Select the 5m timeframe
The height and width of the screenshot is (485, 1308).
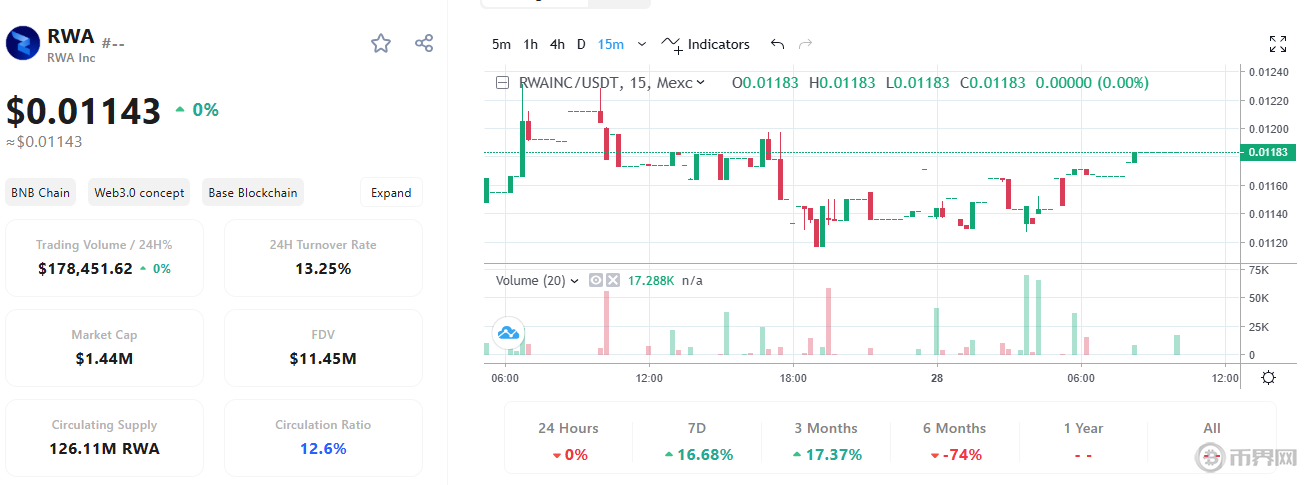point(501,44)
